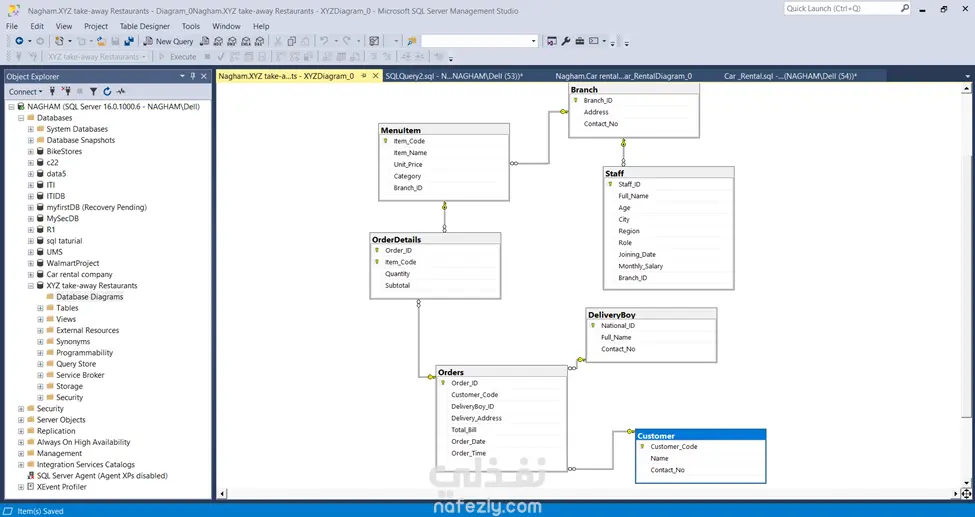Screen dimensions: 975x517
Task: Click the Analysis Services DMX Query icon
Action: click(x=233, y=41)
